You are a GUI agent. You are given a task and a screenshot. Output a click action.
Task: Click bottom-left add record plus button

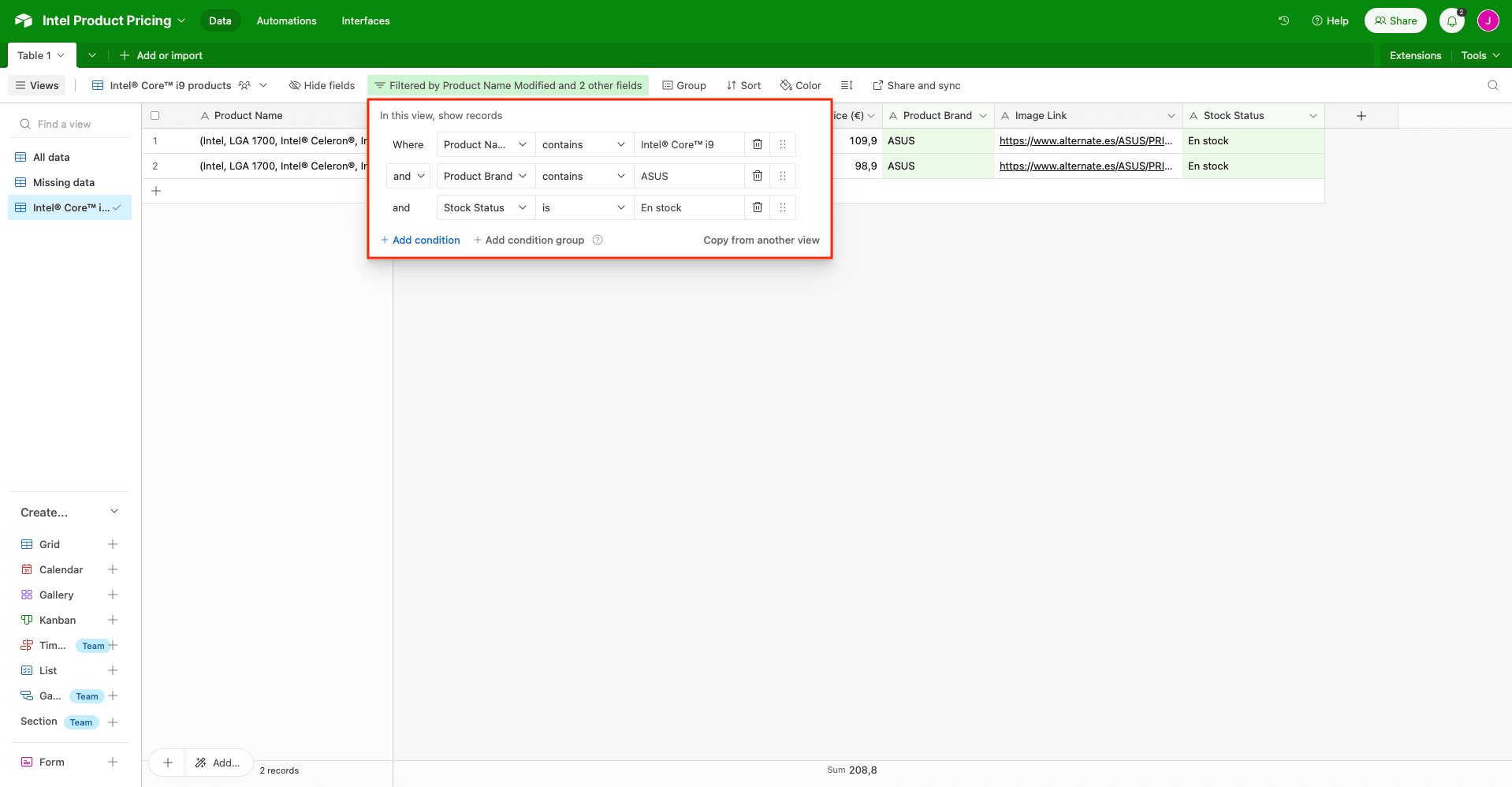pyautogui.click(x=167, y=763)
